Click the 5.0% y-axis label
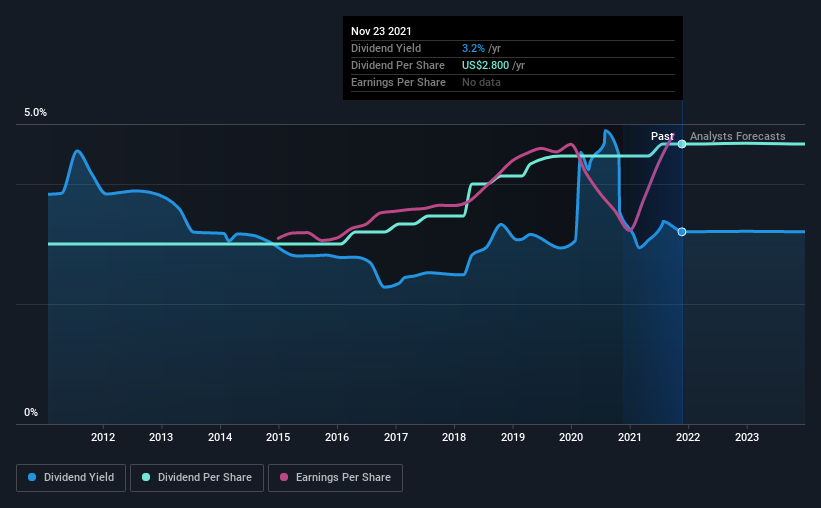821x508 pixels. (x=35, y=113)
